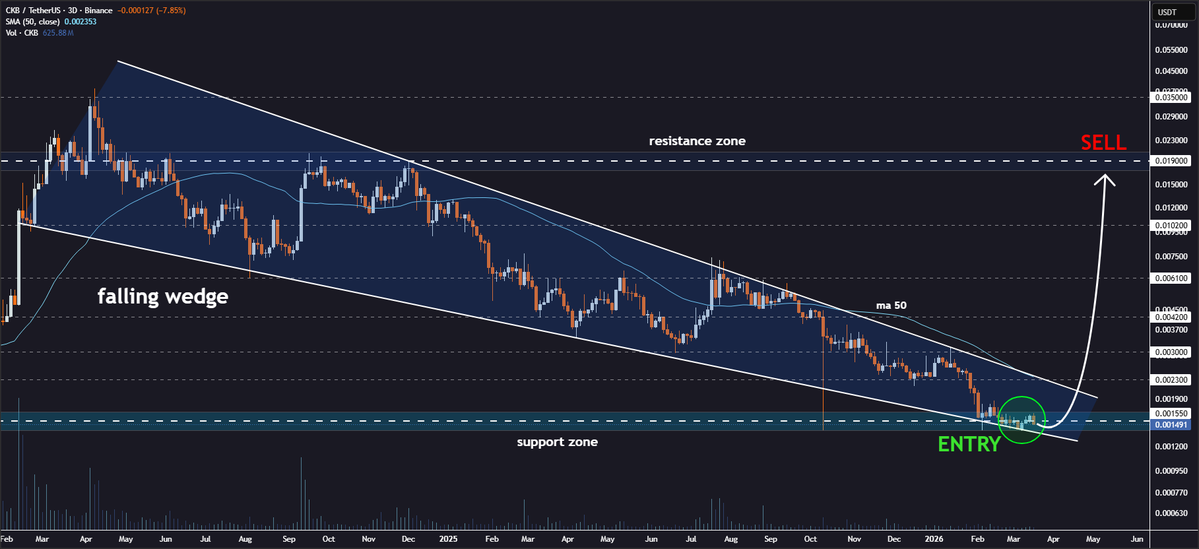Click the 0.000950 price scale value
1199x549 pixels.
[1171, 470]
